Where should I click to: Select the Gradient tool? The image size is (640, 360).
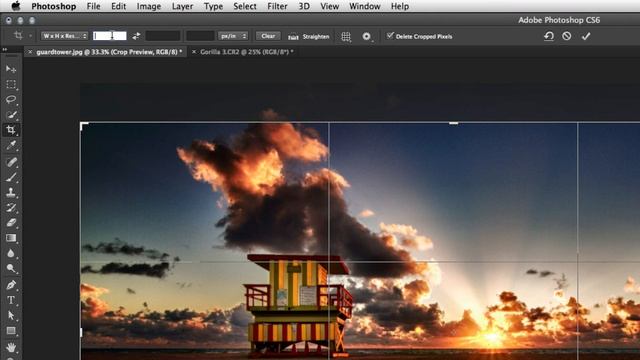click(11, 238)
